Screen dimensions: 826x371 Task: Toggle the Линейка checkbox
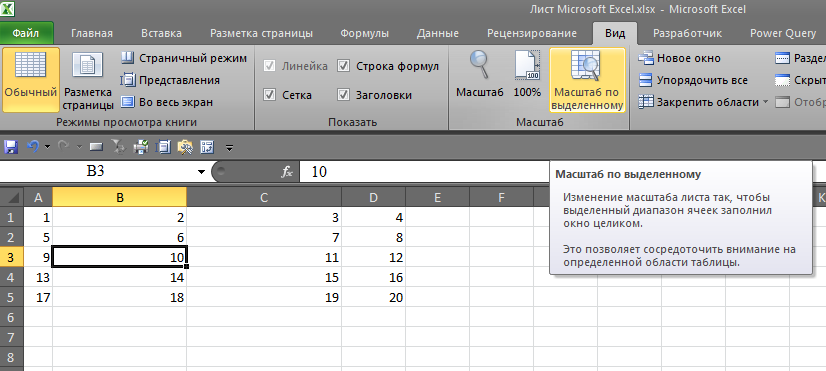click(270, 66)
